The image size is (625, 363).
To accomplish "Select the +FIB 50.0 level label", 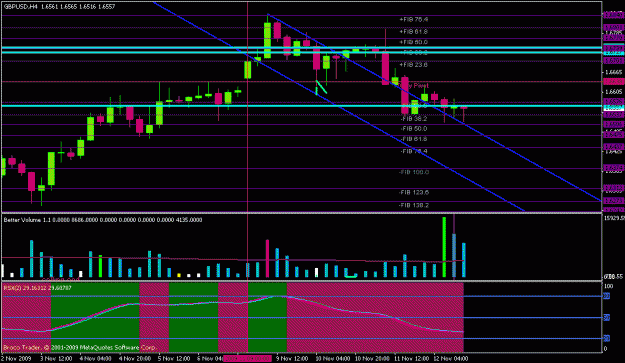I will click(413, 42).
